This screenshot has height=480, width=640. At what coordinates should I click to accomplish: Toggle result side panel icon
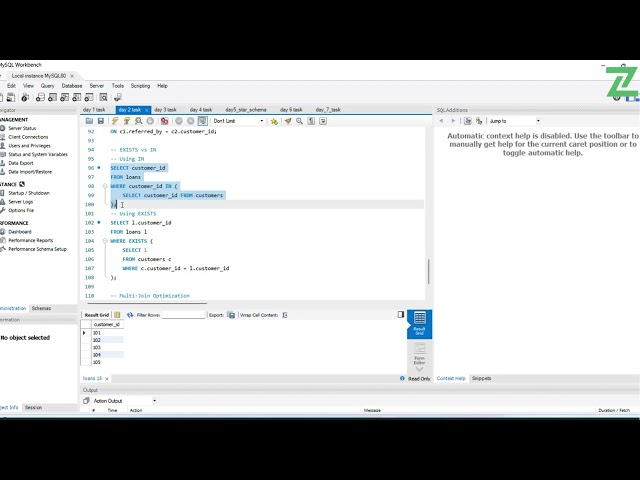click(401, 314)
